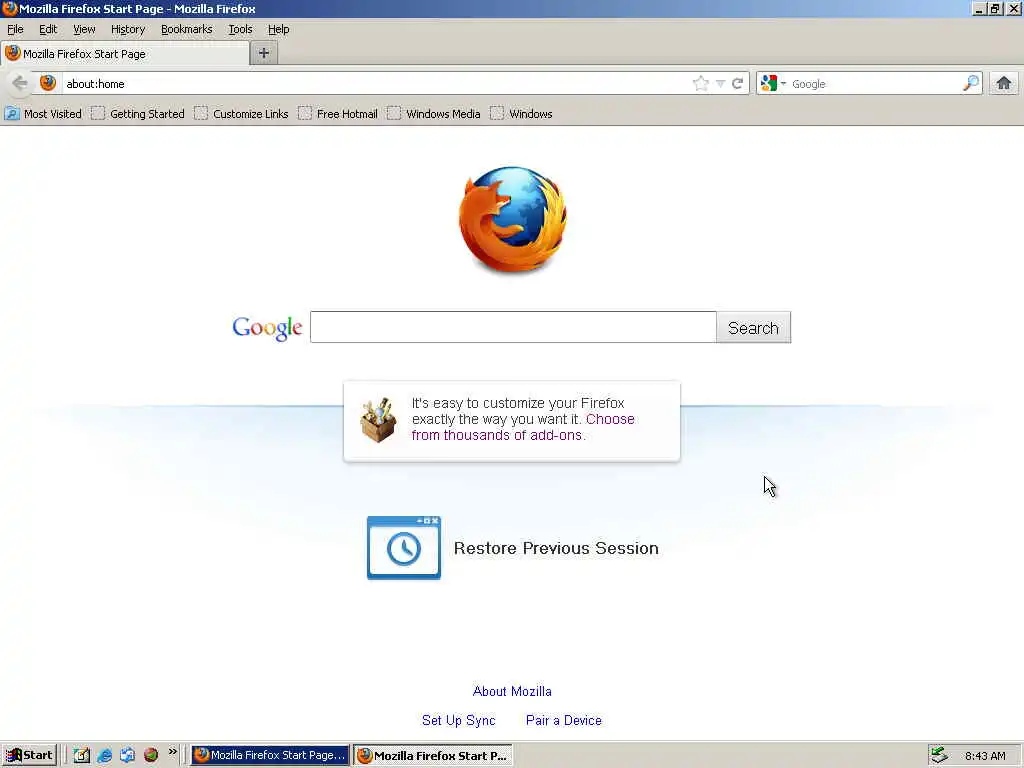Open the Most Visited bookmarks folder
This screenshot has width=1024, height=768.
44,114
